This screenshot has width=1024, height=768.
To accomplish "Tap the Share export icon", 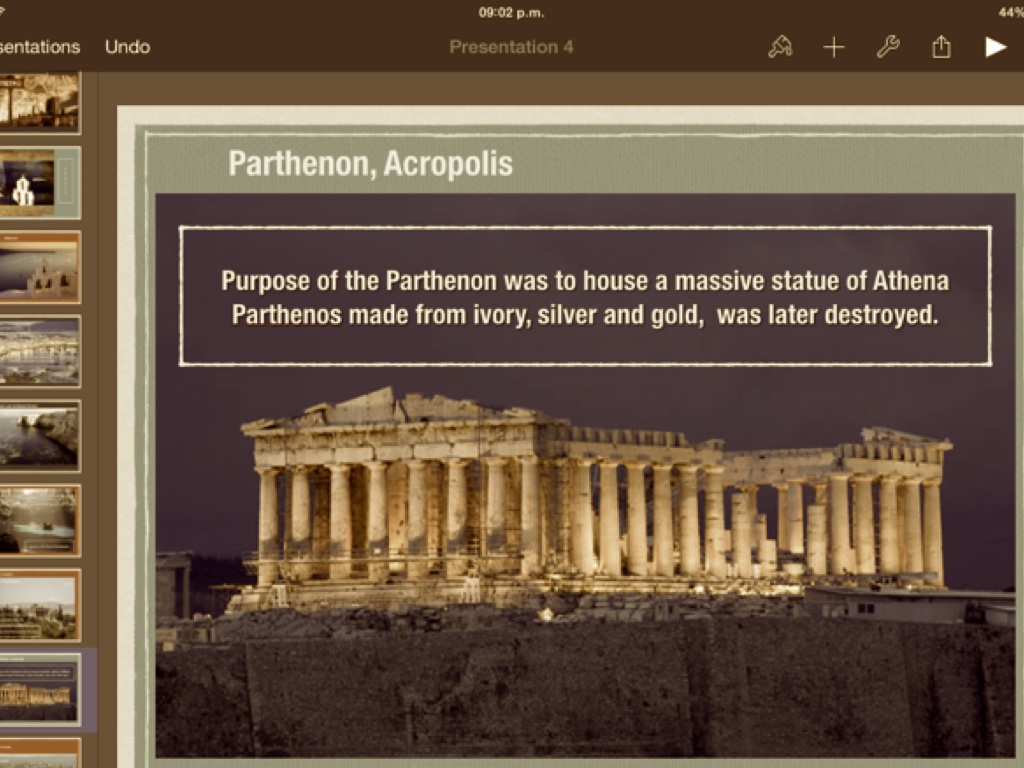I will 941,47.
